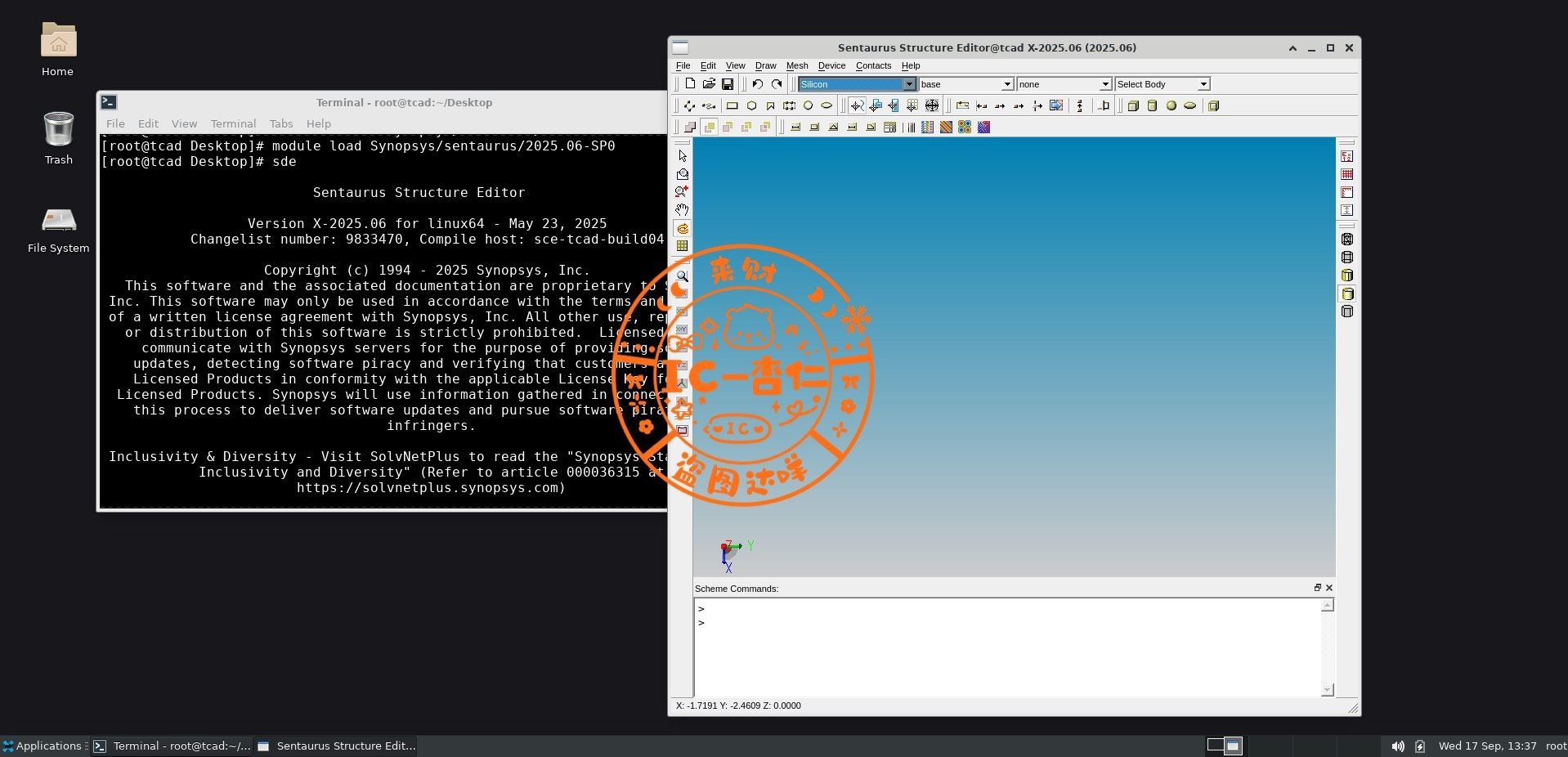Activate the Pan hand tool
Screen dimensions: 1568x757
pos(683,210)
